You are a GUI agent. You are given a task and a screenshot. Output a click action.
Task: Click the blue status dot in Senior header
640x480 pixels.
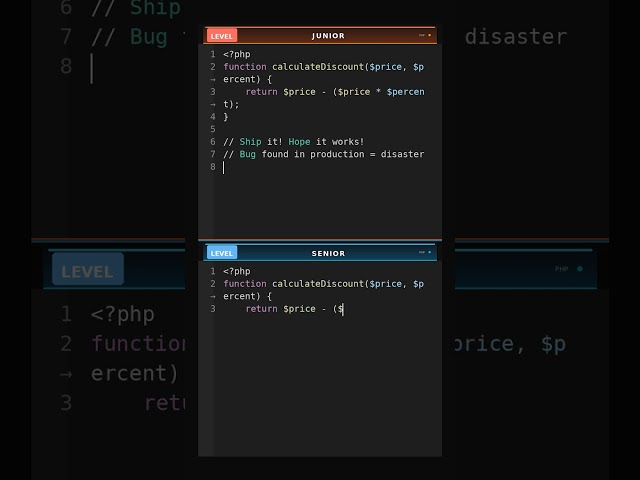click(430, 253)
